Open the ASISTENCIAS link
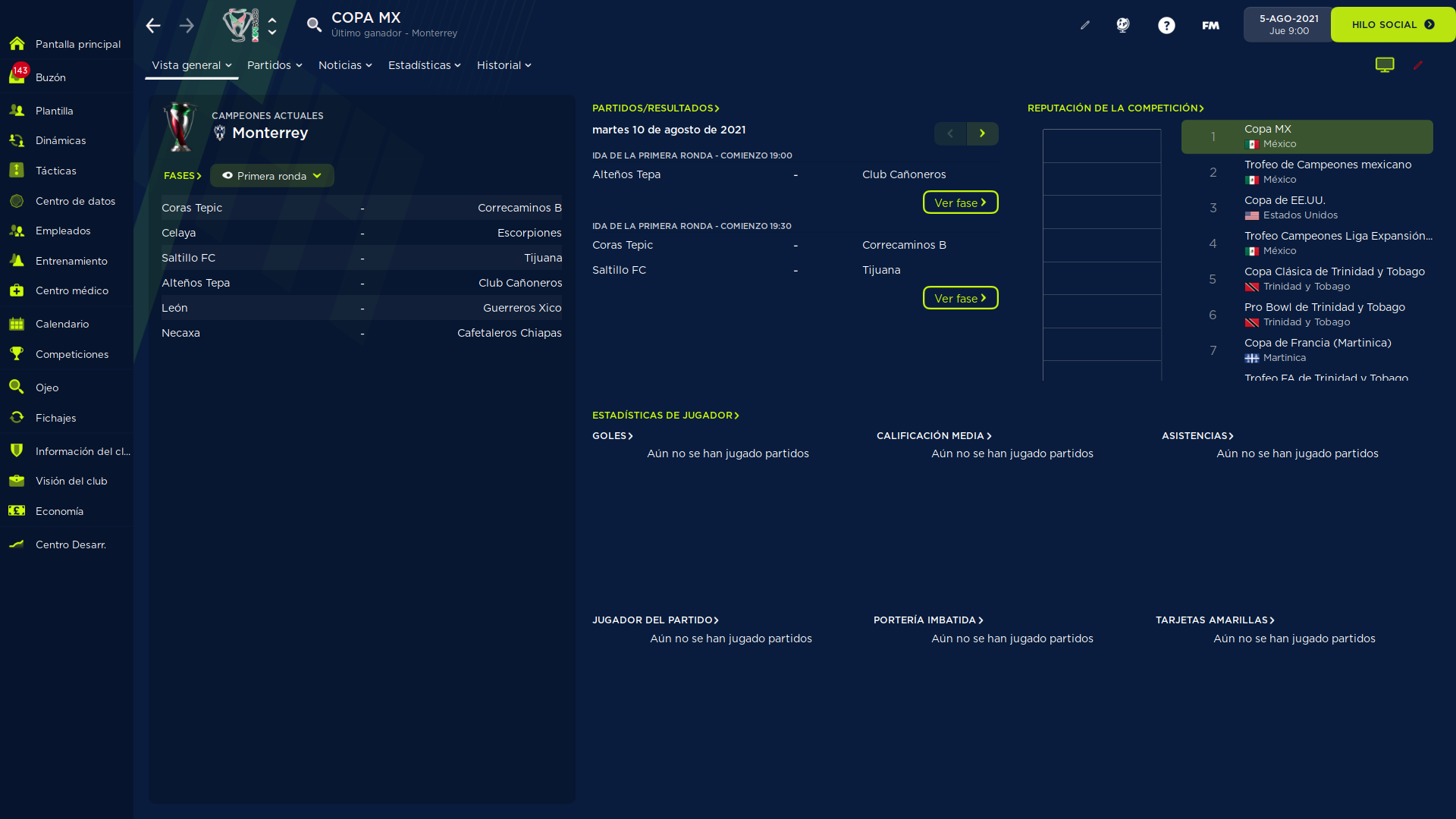The width and height of the screenshot is (1456, 819). click(x=1198, y=436)
